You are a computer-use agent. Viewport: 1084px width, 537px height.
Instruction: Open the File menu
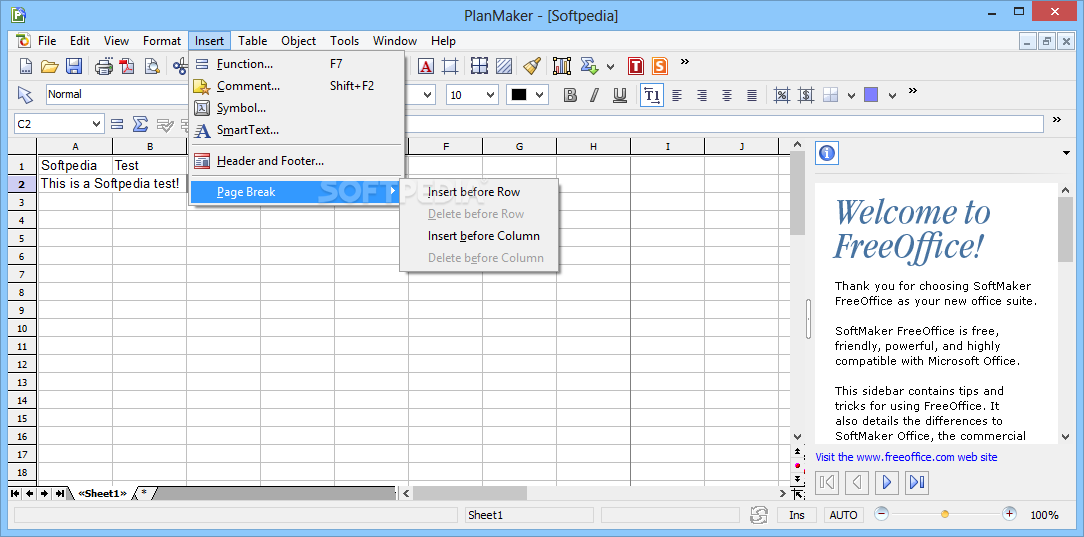pos(47,41)
